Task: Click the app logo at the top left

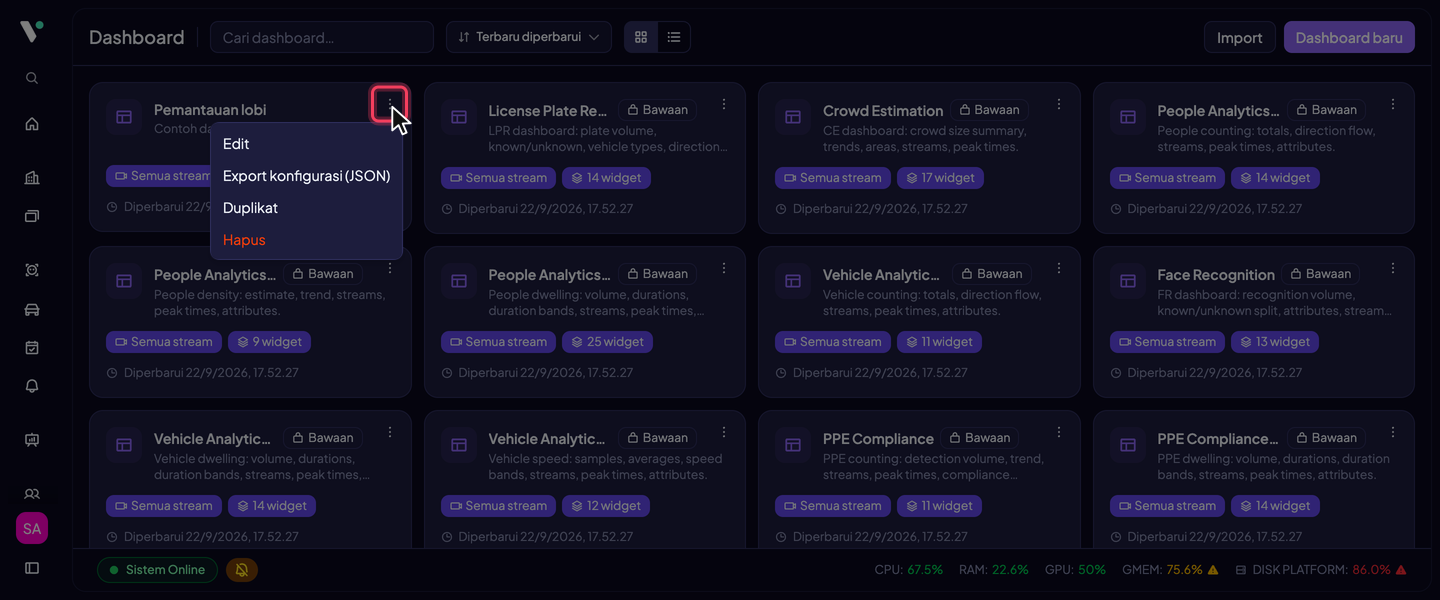Action: pos(31,31)
